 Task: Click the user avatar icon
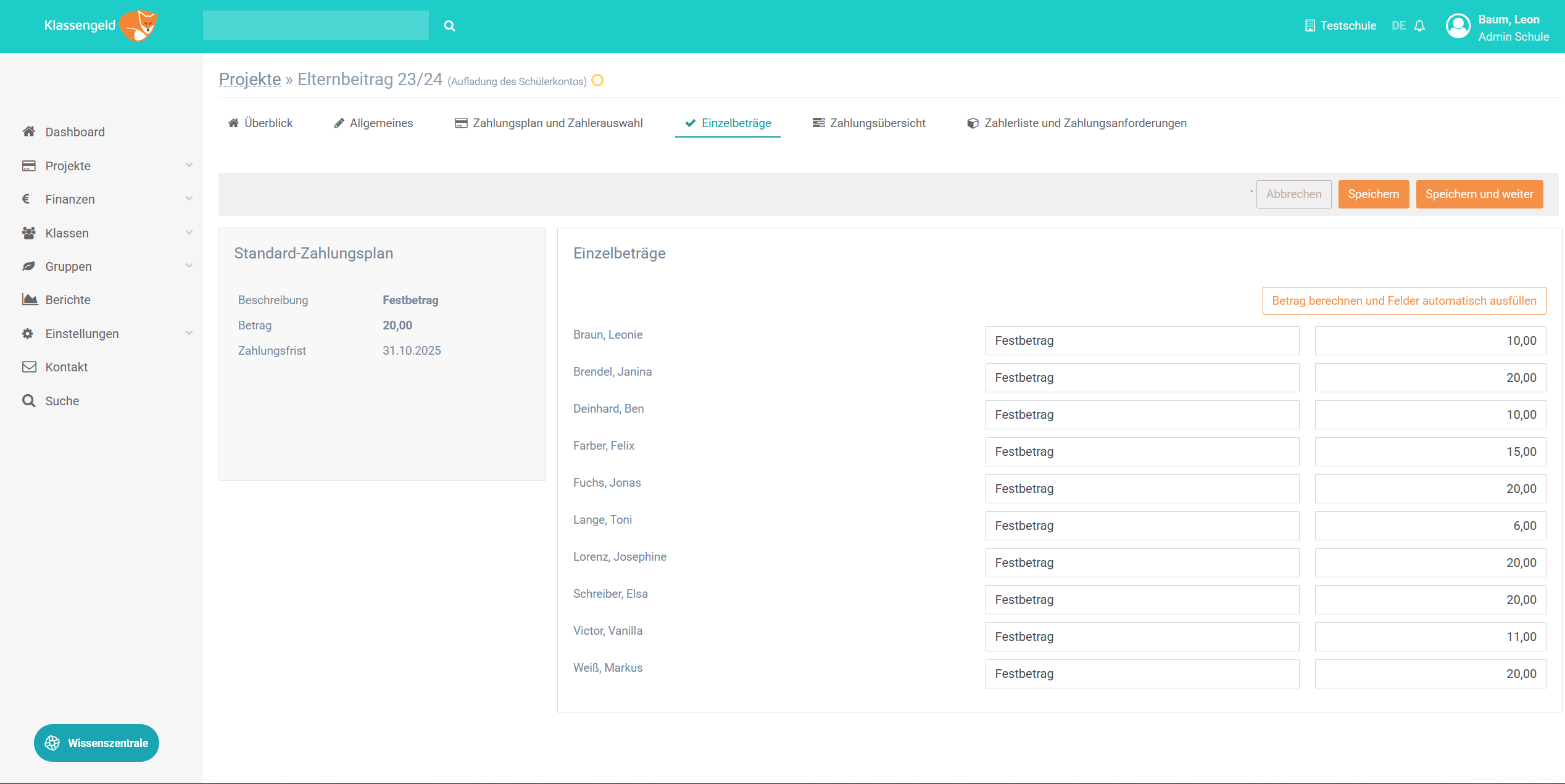point(1458,27)
